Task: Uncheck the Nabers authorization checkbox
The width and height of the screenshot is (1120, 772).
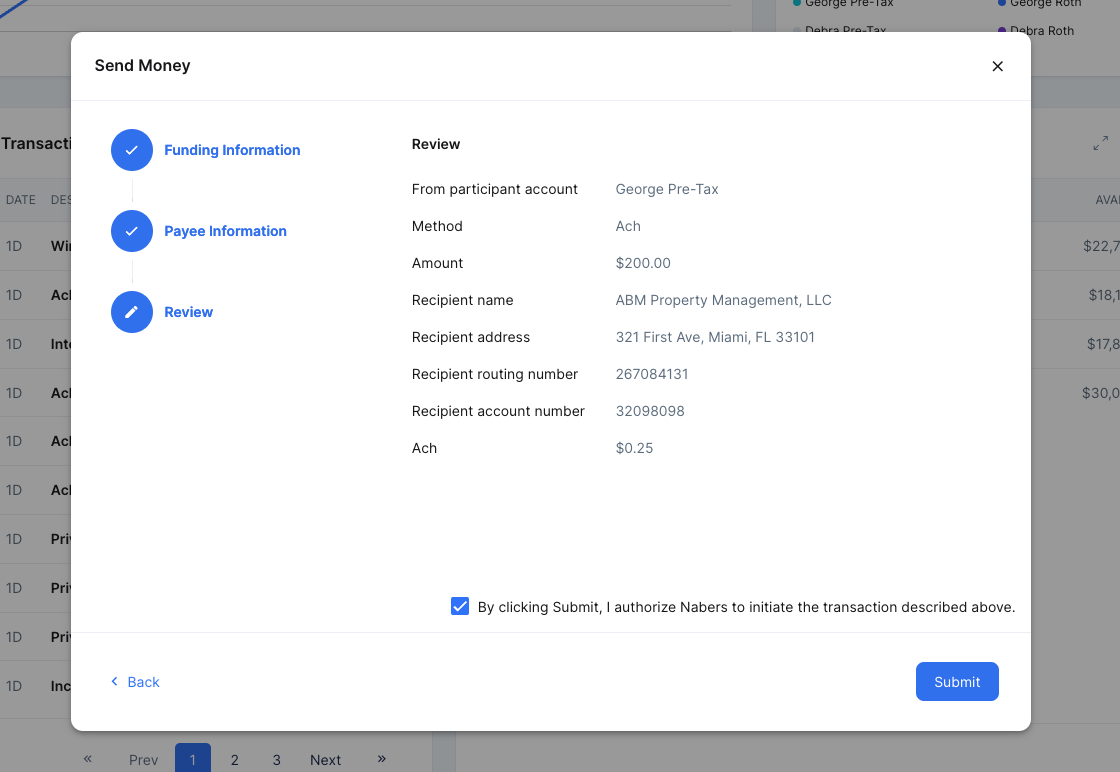Action: [460, 606]
